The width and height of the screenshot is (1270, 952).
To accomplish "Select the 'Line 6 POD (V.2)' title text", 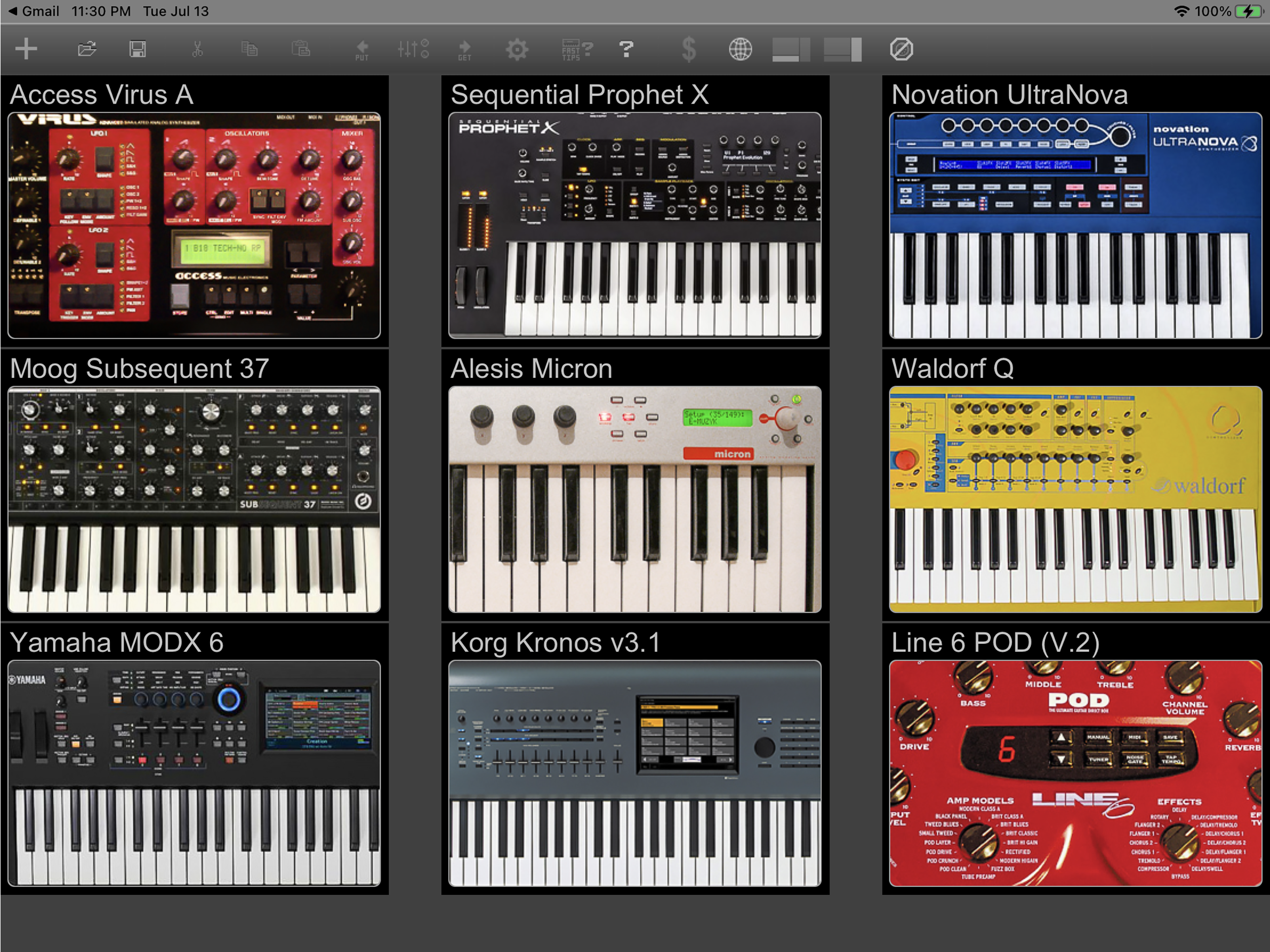I will coord(996,643).
